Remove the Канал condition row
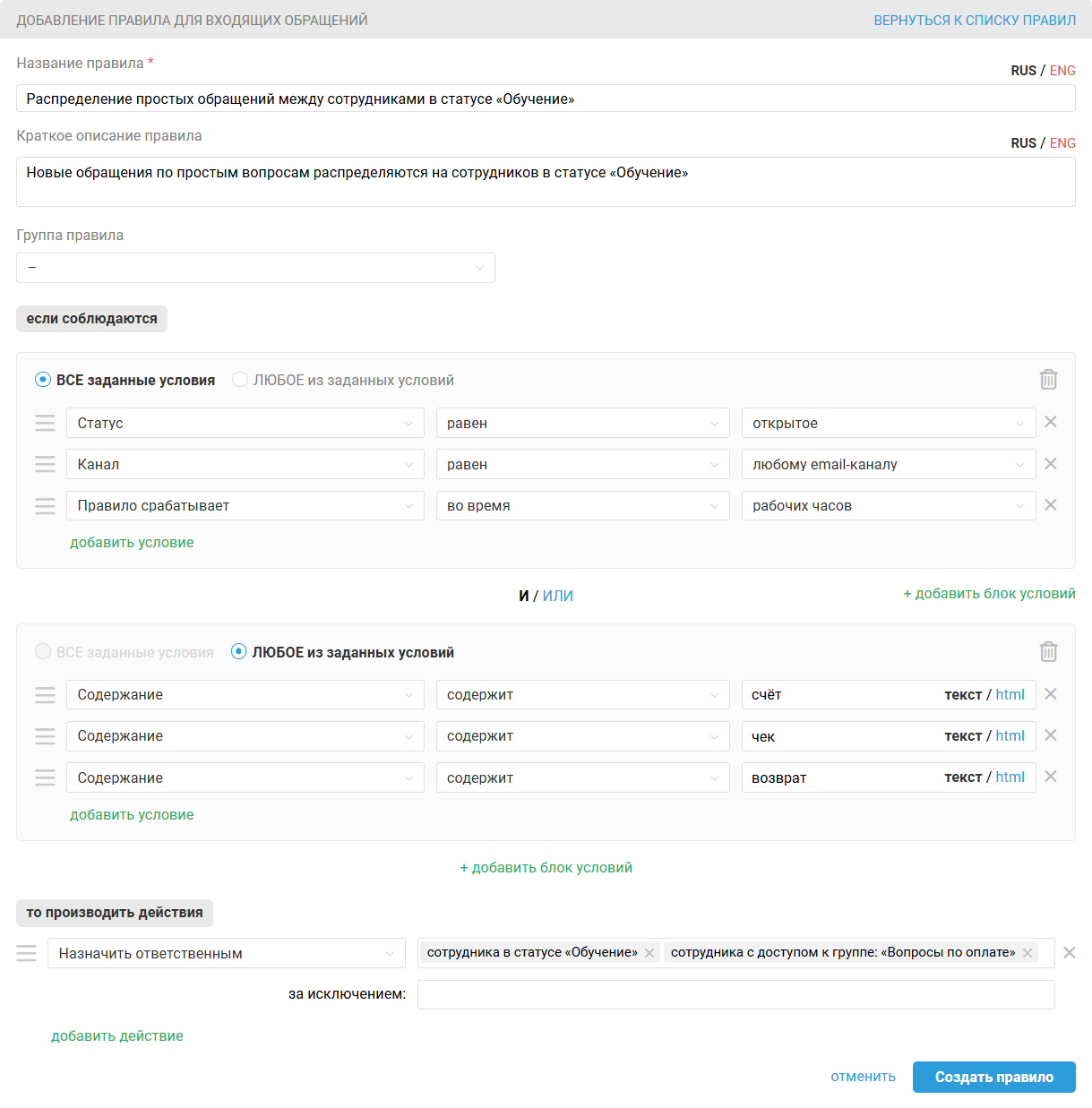Image resolution: width=1092 pixels, height=1108 pixels. point(1051,464)
